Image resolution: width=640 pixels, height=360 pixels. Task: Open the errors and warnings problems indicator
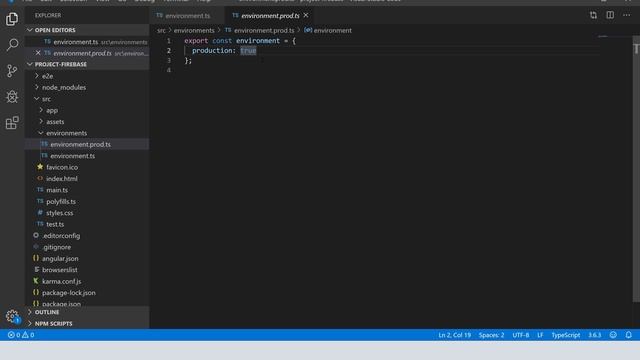point(21,335)
